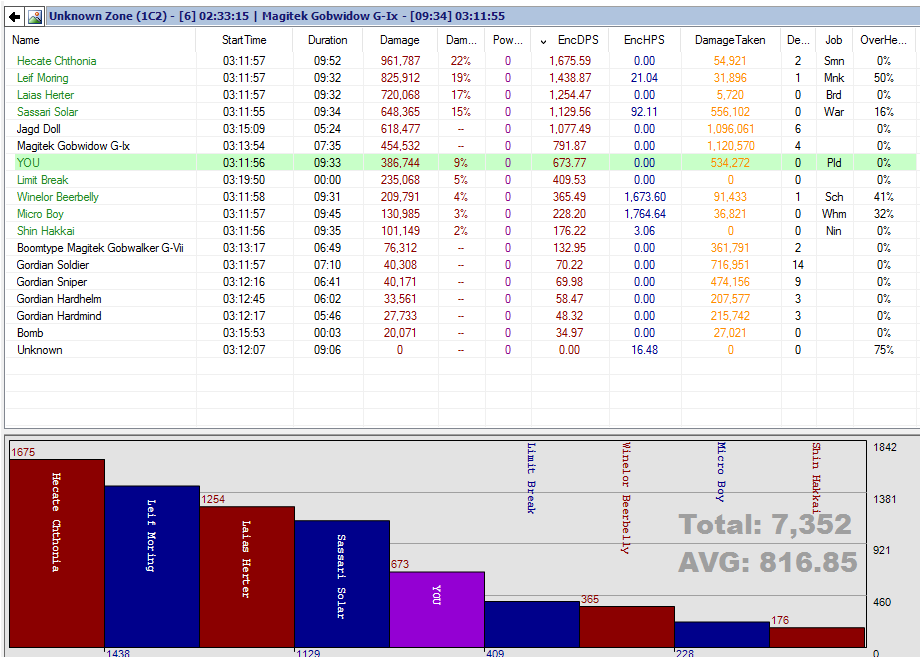920x657 pixels.
Task: Click the encounter title bar text
Action: click(276, 16)
